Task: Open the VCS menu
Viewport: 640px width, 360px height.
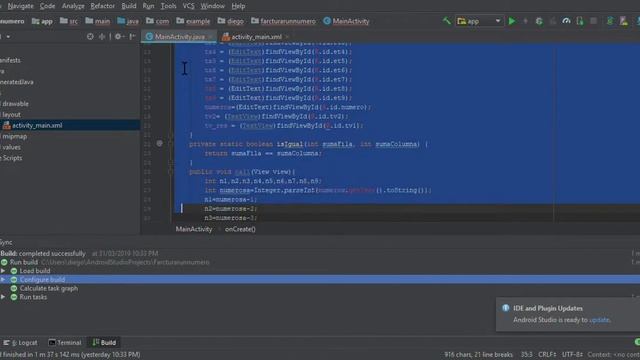Action: pos(188,6)
